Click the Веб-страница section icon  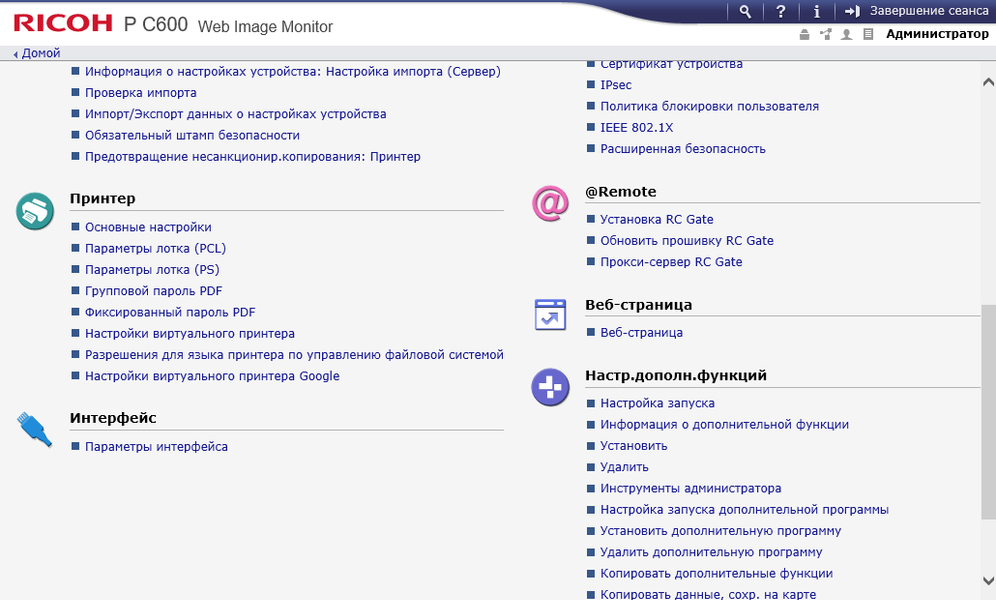point(550,315)
